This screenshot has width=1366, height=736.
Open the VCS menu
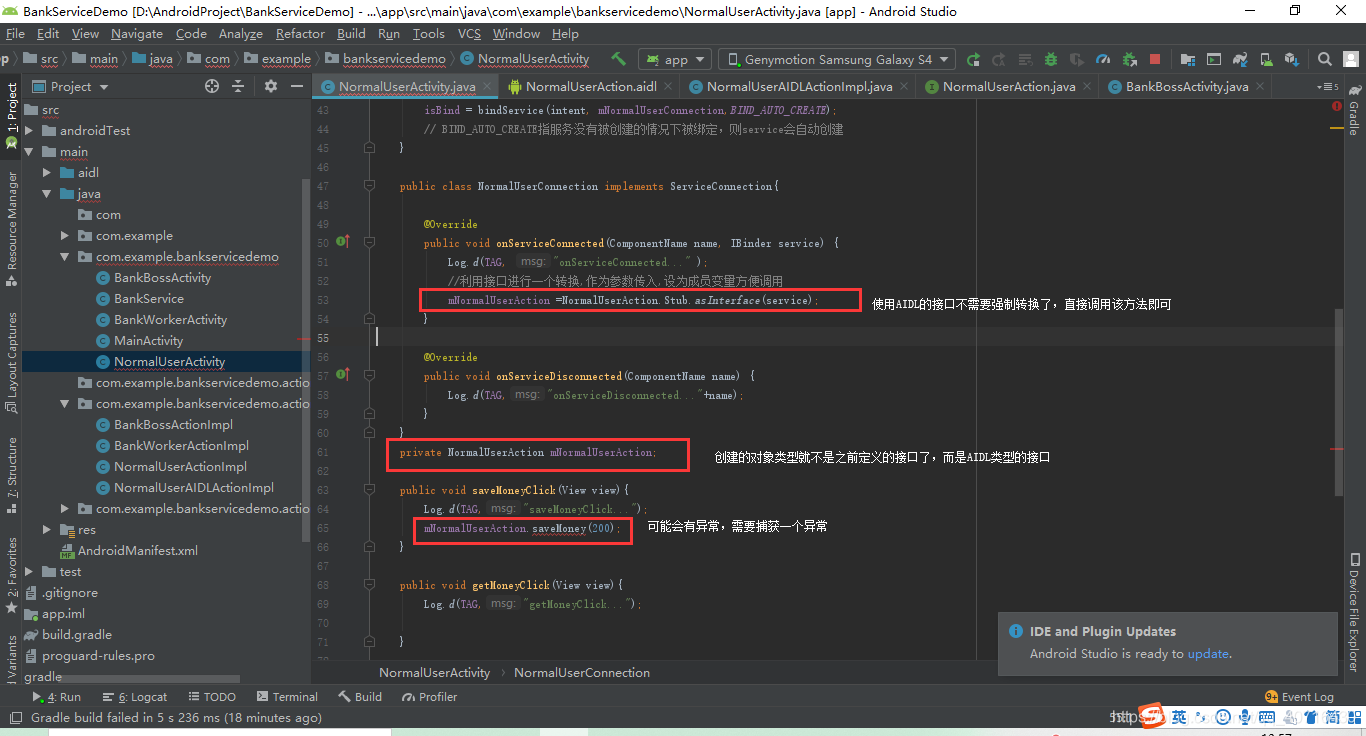(469, 33)
